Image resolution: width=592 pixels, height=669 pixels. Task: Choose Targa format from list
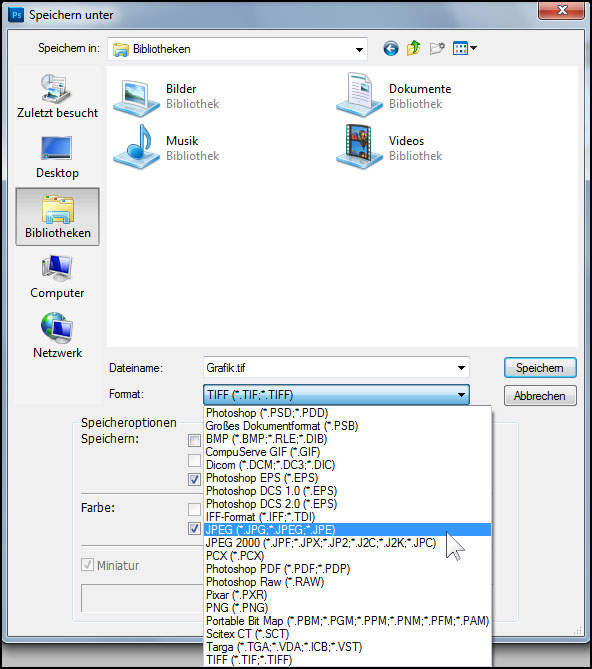tap(347, 647)
